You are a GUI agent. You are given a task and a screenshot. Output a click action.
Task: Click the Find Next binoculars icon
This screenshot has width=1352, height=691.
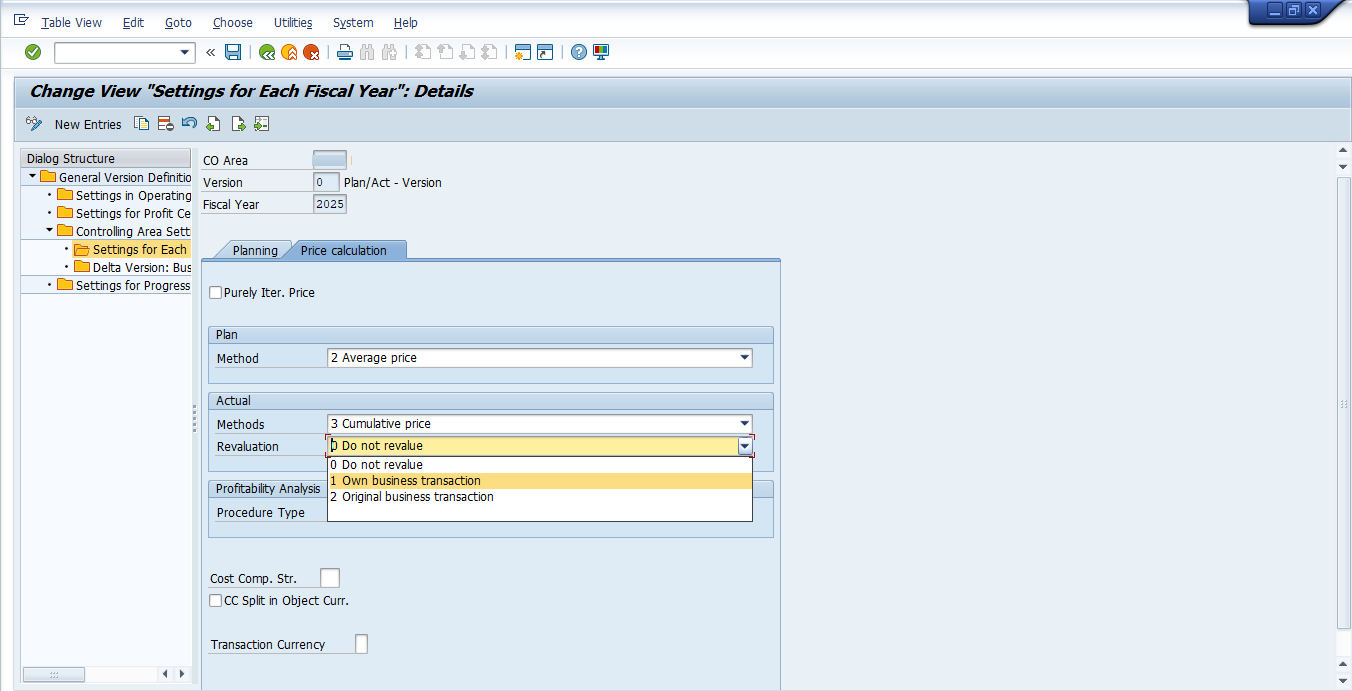(390, 52)
